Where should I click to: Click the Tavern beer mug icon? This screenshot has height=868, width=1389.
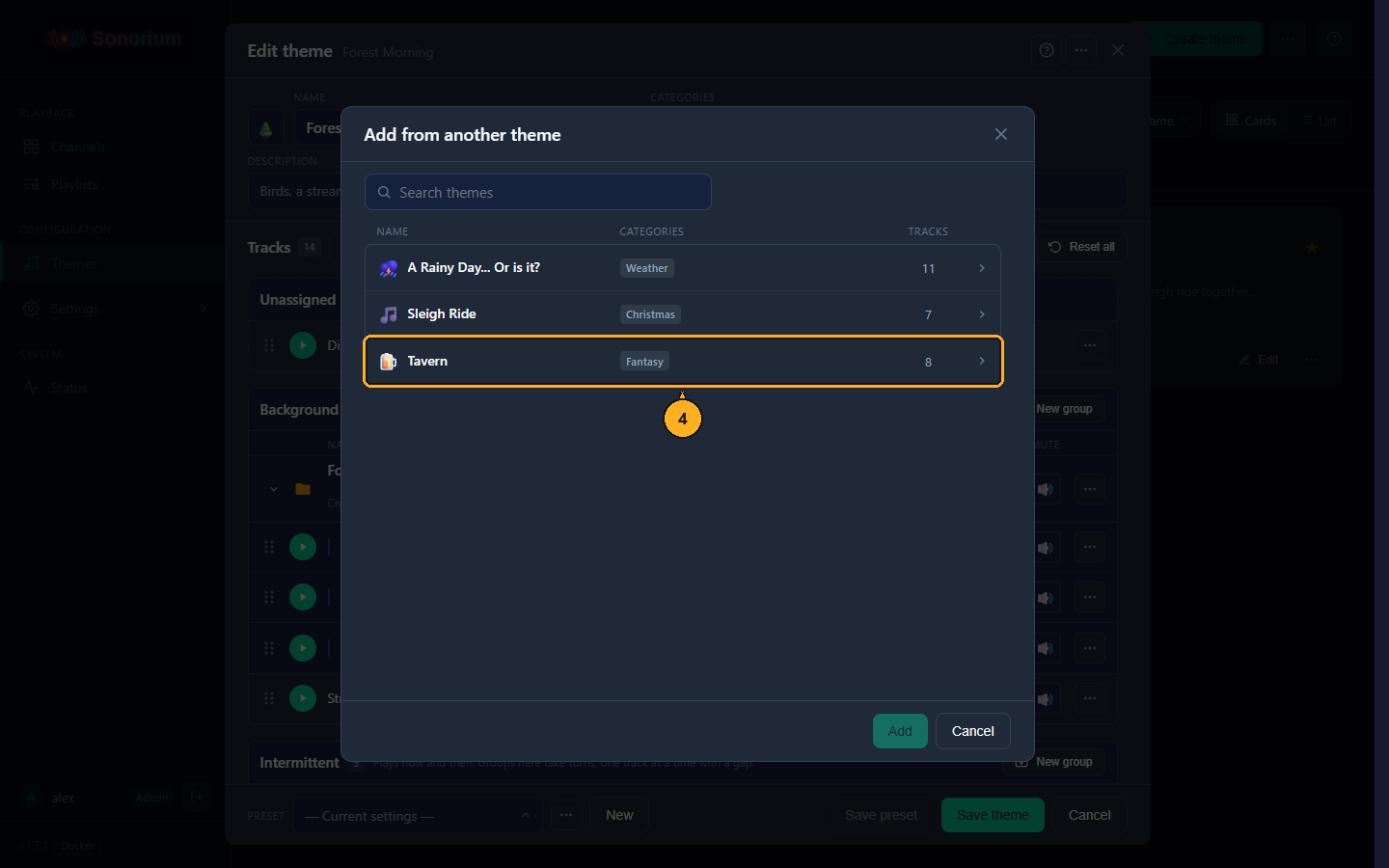click(x=389, y=362)
